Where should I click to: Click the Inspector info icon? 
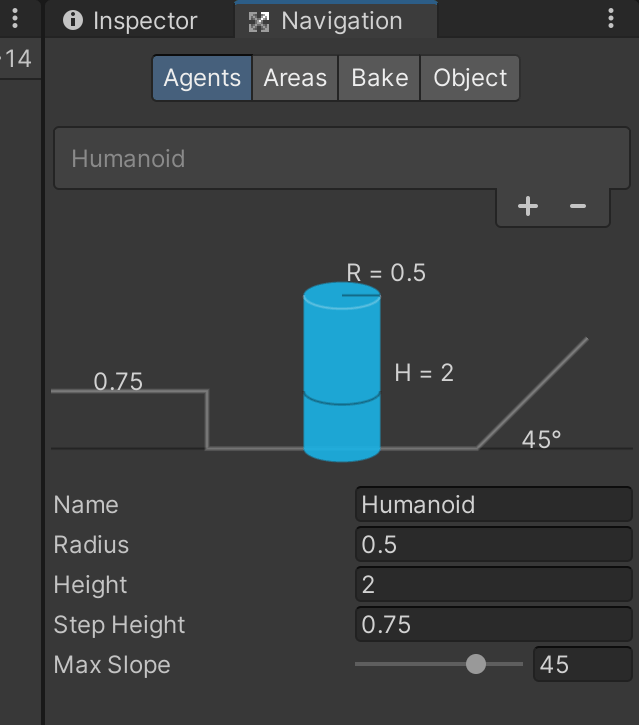tap(73, 20)
